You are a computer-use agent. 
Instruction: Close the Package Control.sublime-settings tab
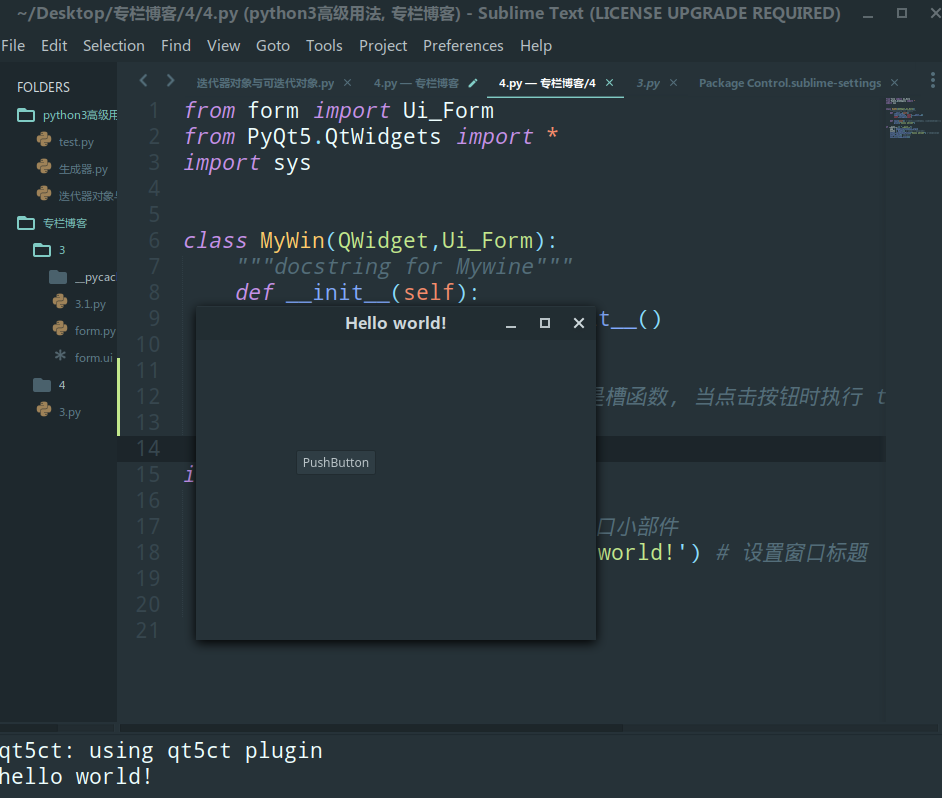pos(895,83)
